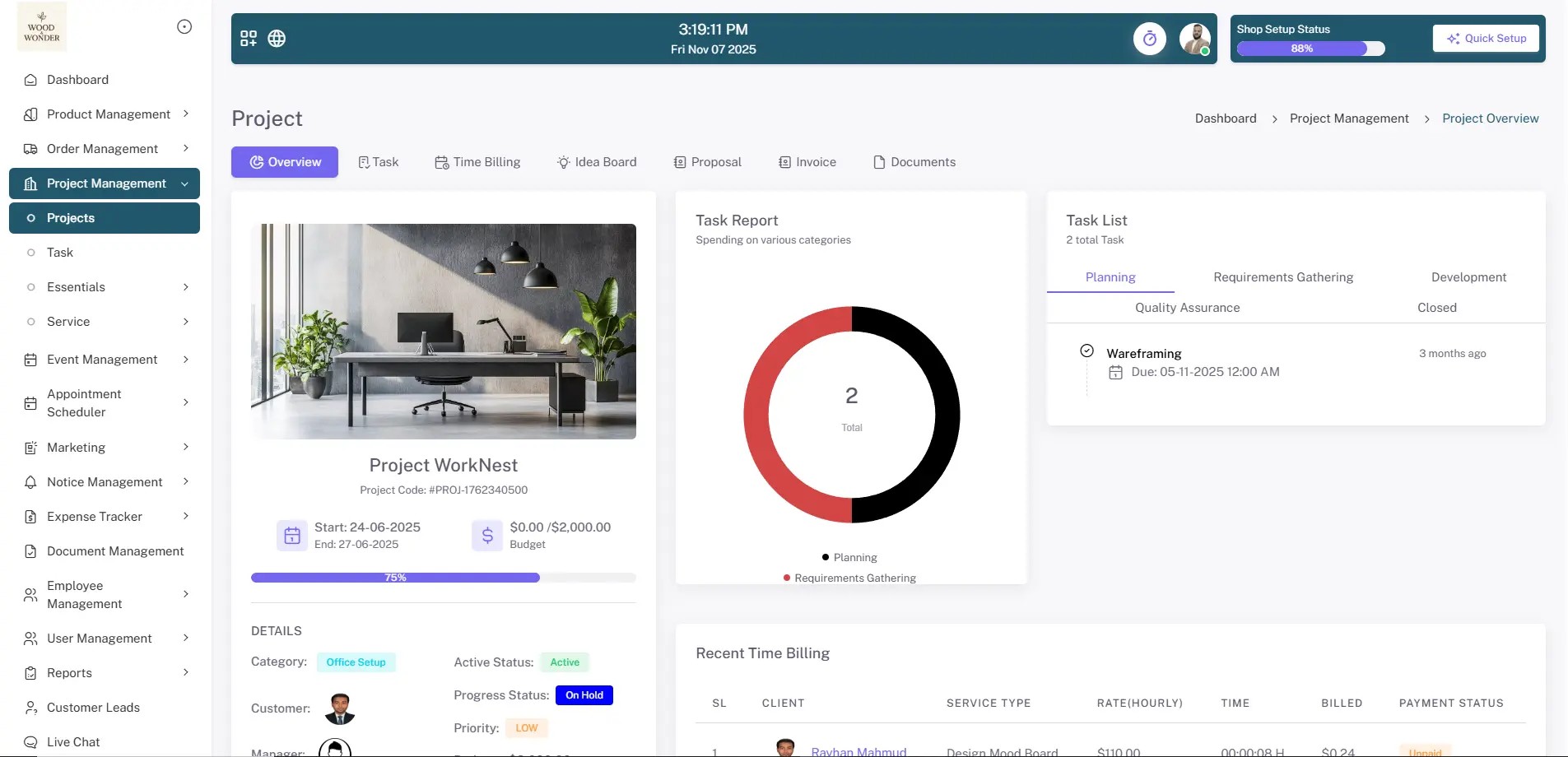Hide the Planning slice via Planning legend item

(849, 557)
